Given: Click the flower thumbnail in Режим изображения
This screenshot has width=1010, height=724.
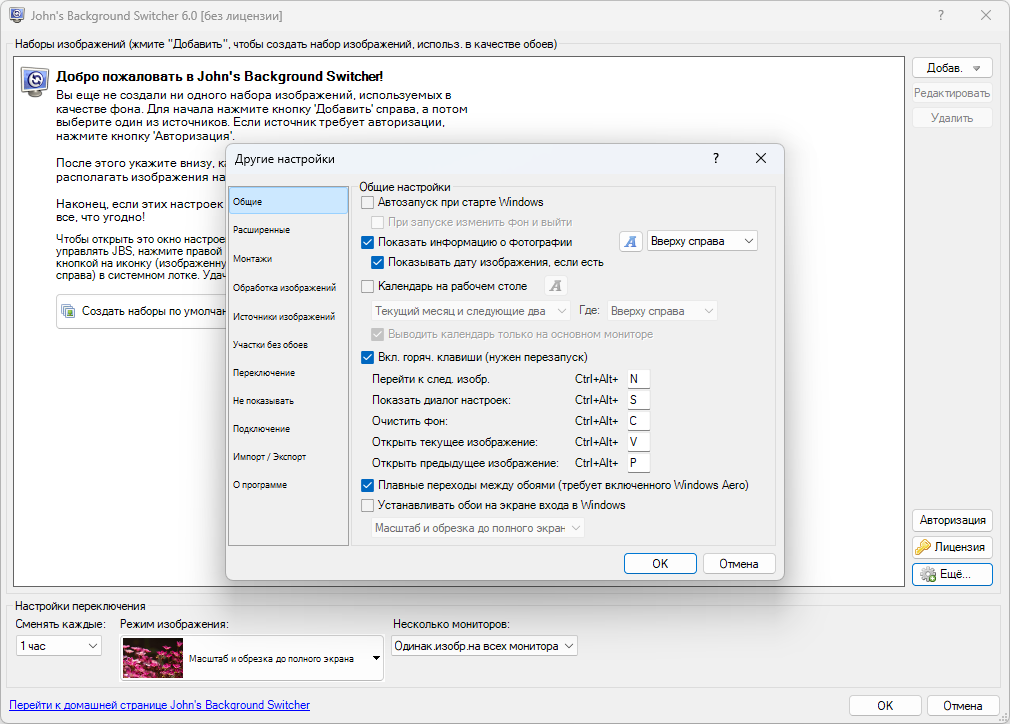Looking at the screenshot, I should [153, 659].
